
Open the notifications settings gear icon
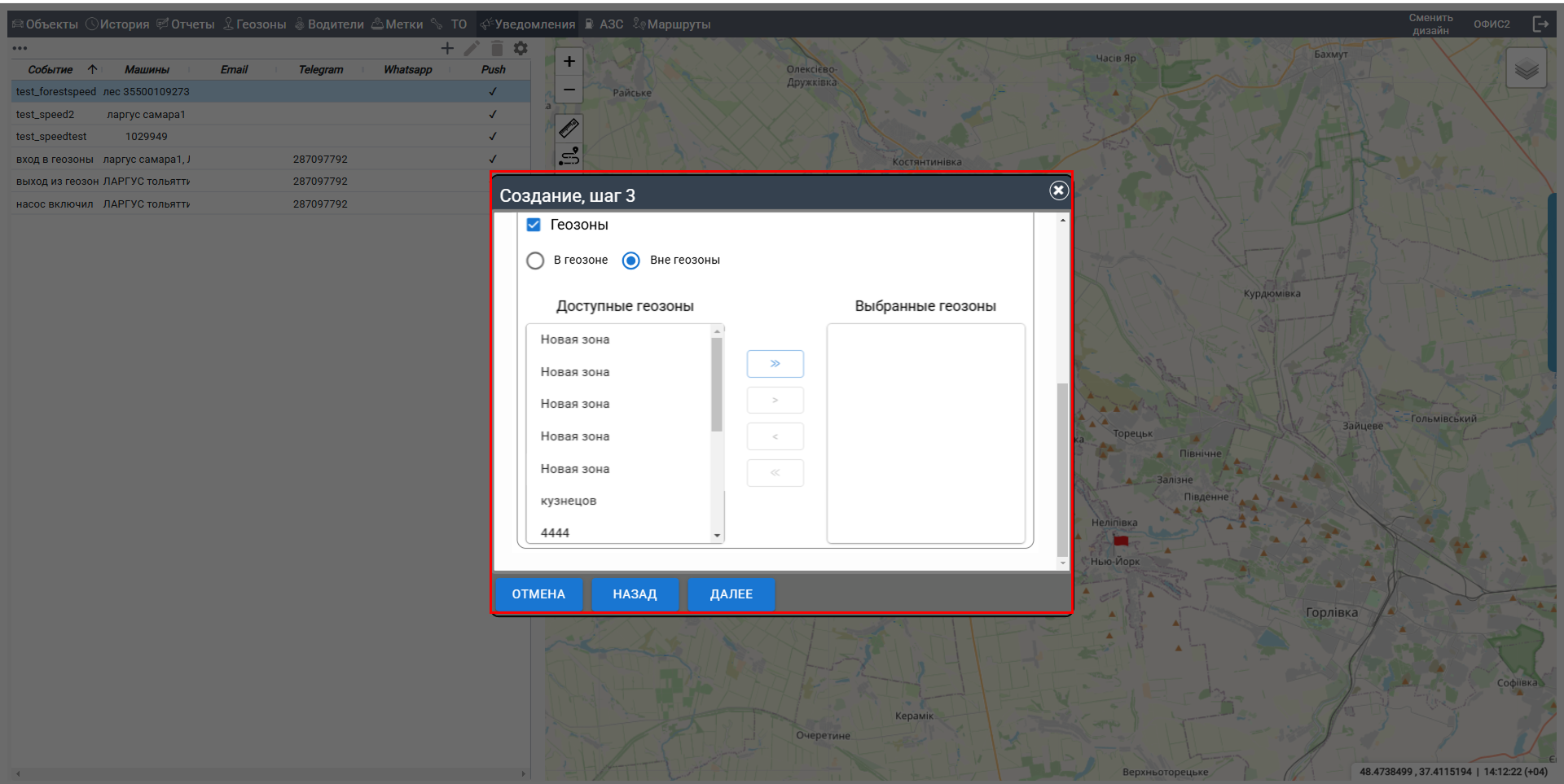click(521, 49)
